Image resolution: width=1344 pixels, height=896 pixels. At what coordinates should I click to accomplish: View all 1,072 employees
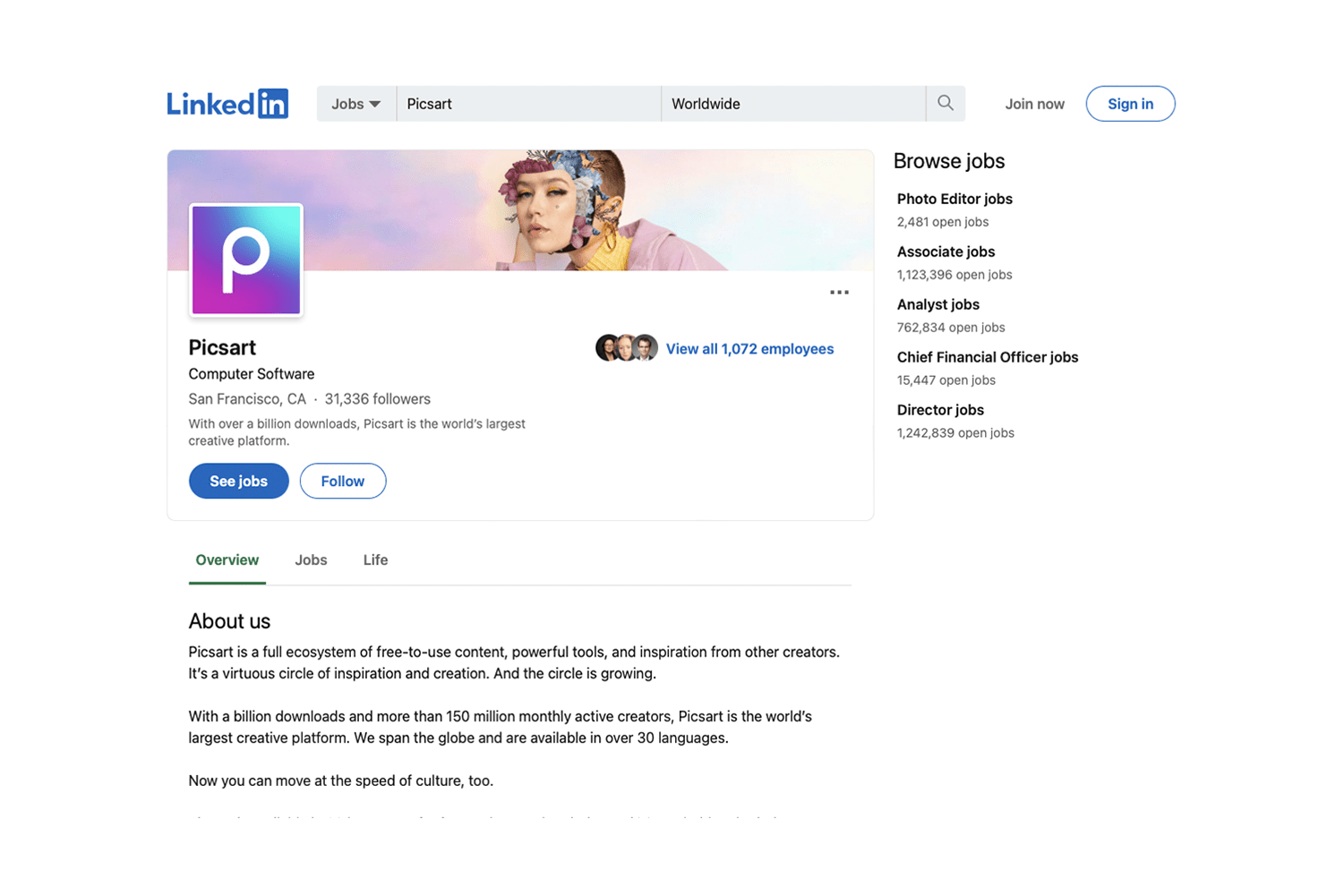tap(749, 348)
